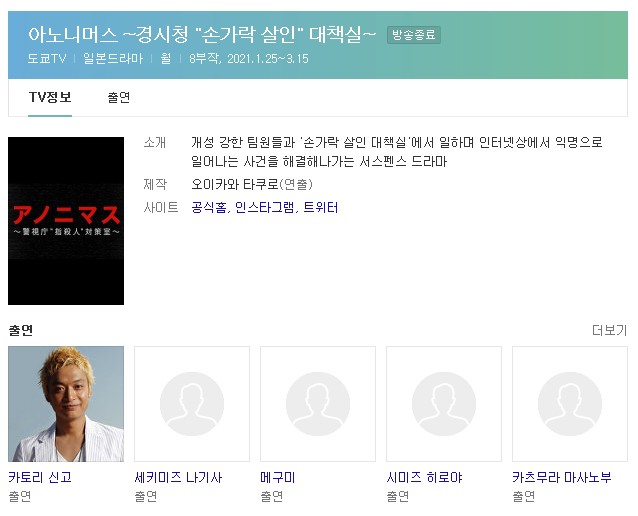Open the 카토리 신고 name link
This screenshot has height=516, width=638.
pos(40,477)
